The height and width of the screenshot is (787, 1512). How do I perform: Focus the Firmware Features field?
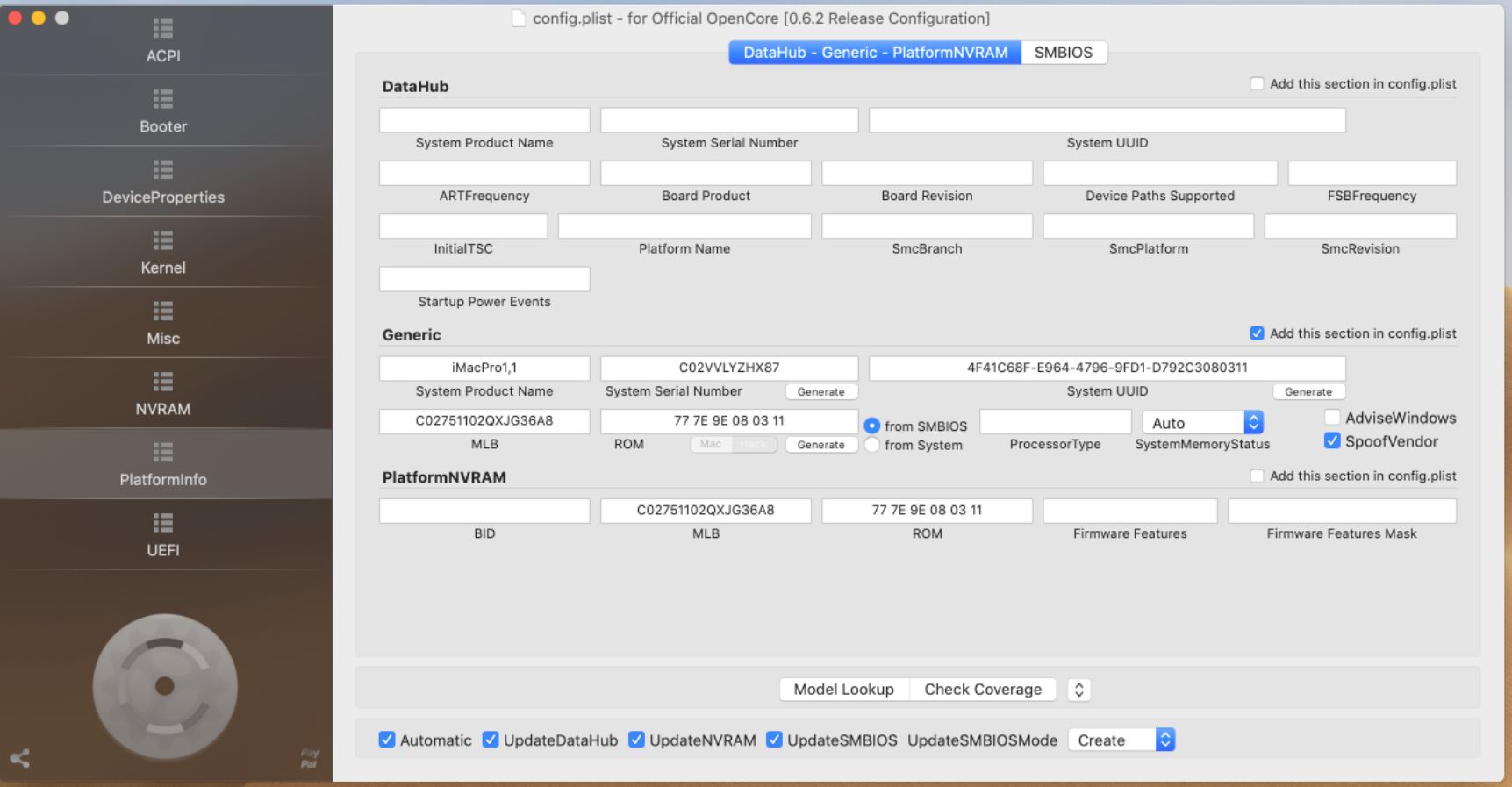point(1130,511)
